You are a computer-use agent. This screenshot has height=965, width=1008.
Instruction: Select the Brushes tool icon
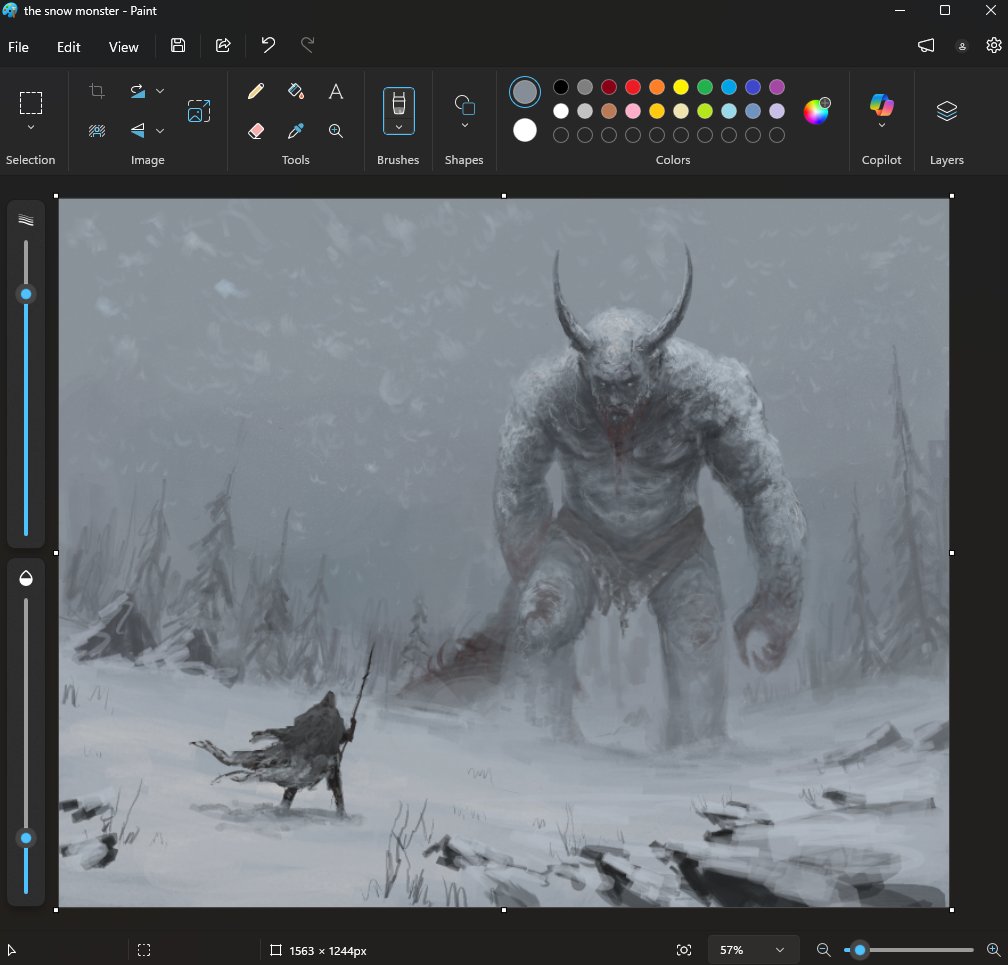[399, 103]
